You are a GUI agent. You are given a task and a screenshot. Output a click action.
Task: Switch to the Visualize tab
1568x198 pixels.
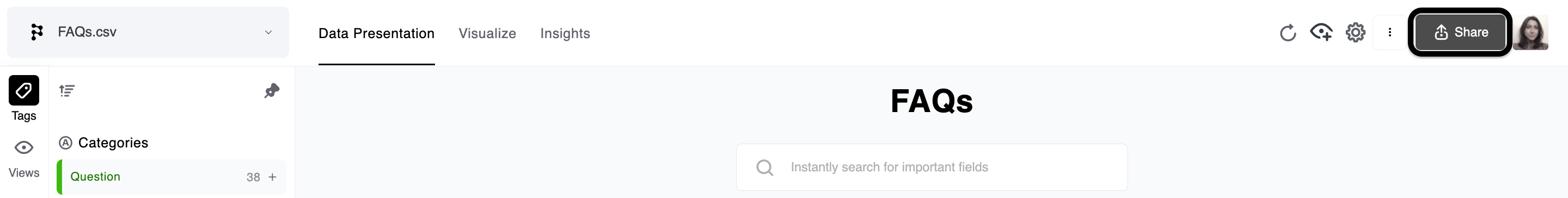coord(487,33)
